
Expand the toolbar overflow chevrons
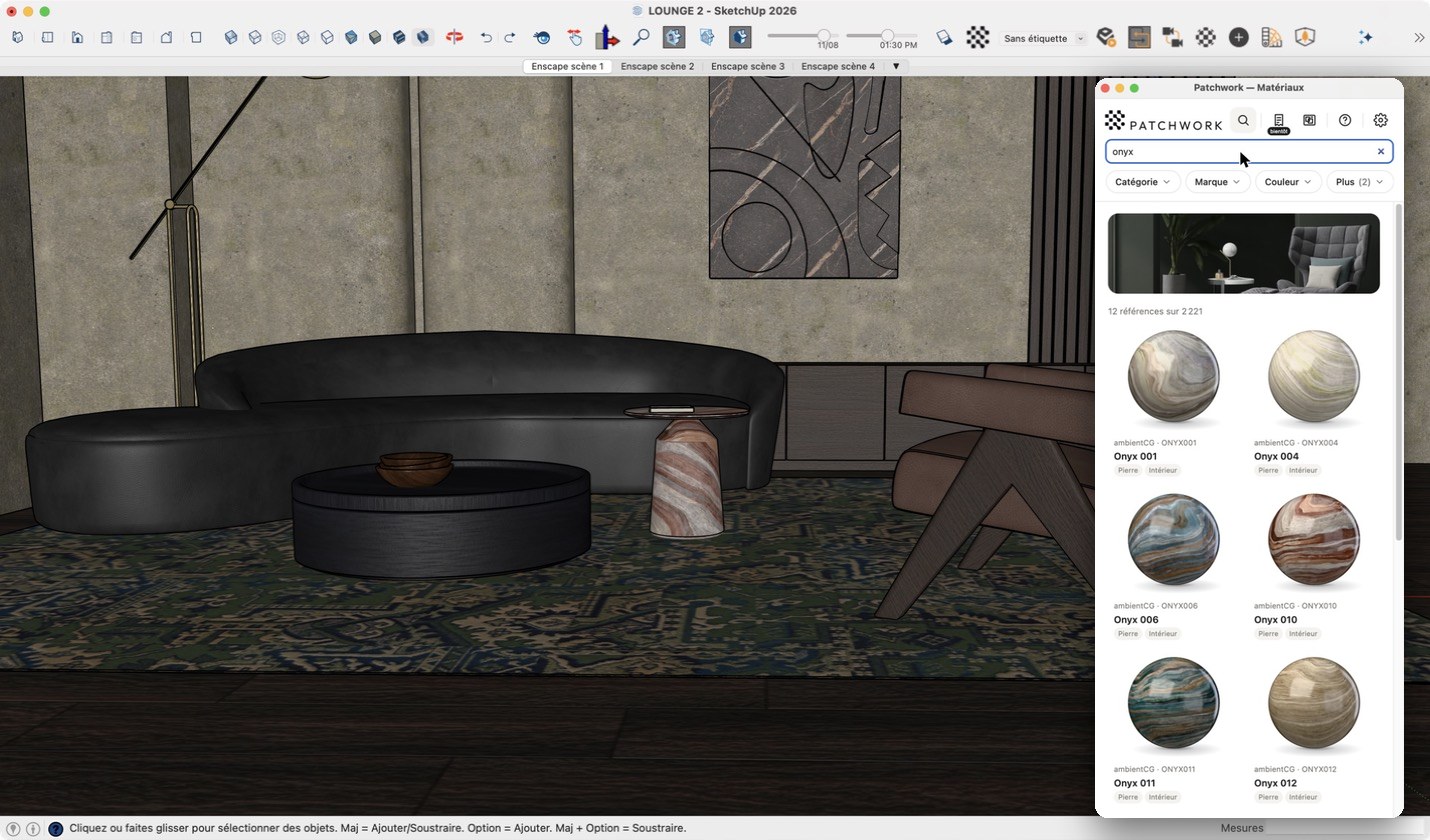coord(1419,37)
